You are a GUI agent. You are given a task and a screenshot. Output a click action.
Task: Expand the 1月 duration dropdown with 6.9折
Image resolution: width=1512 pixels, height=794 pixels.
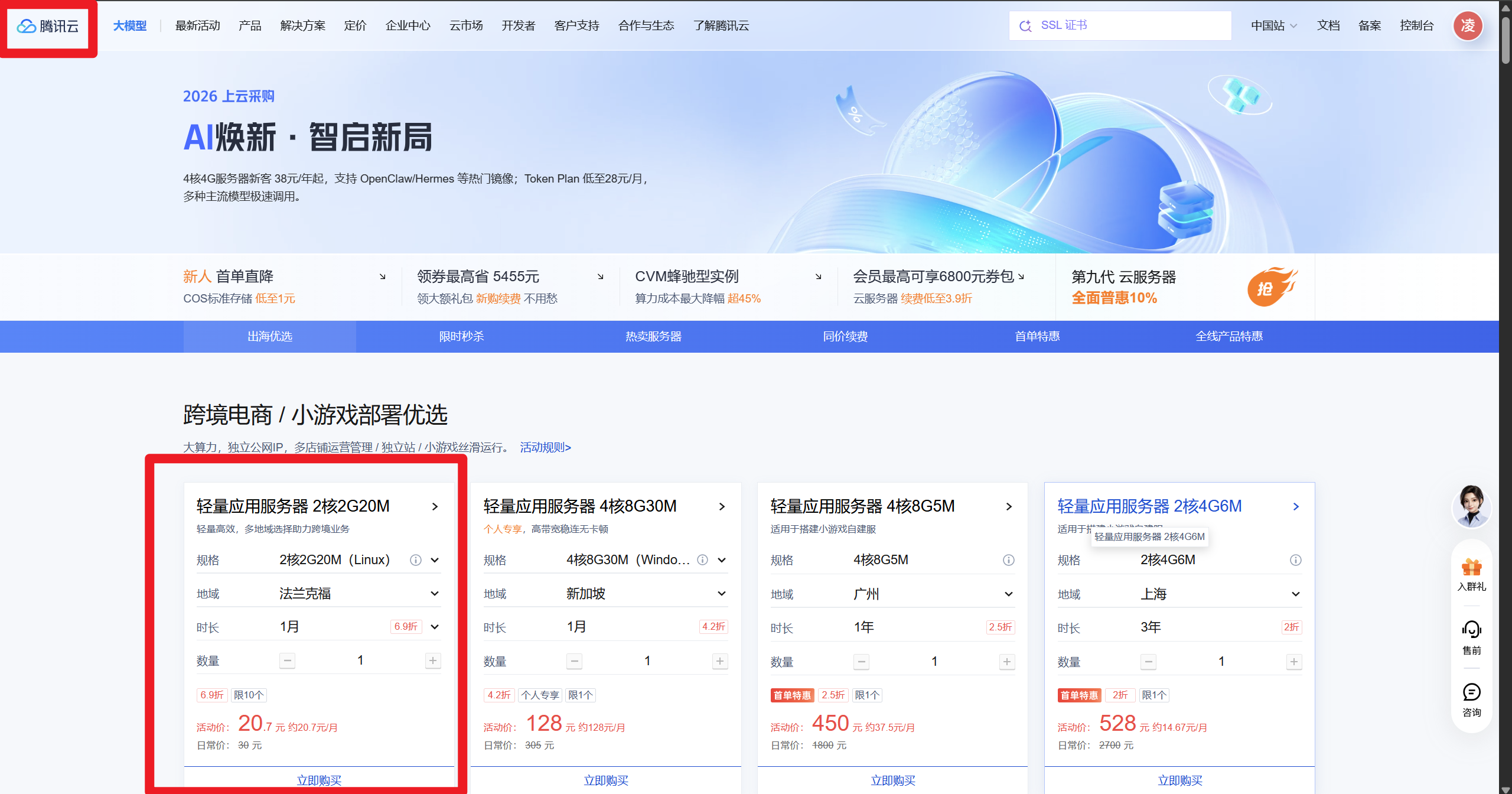(435, 627)
